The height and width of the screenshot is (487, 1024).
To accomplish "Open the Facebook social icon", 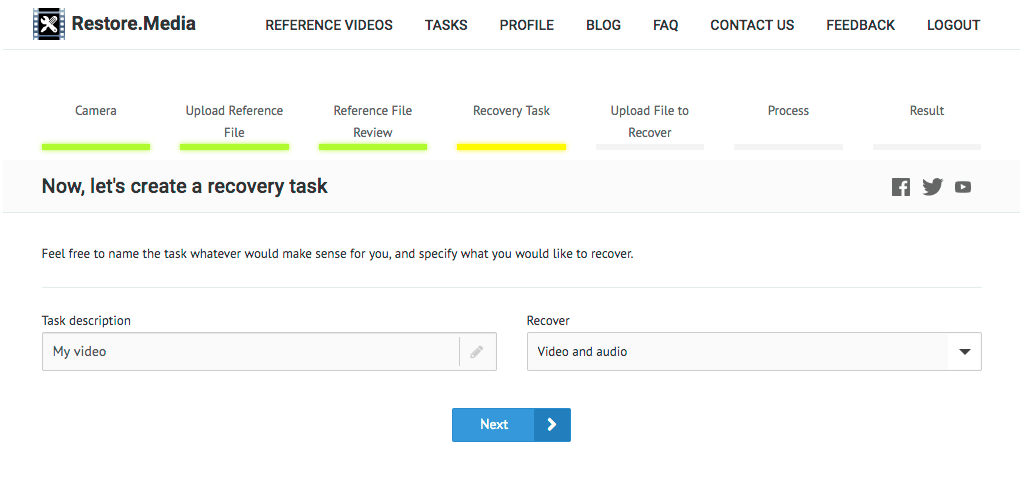I will pos(901,187).
